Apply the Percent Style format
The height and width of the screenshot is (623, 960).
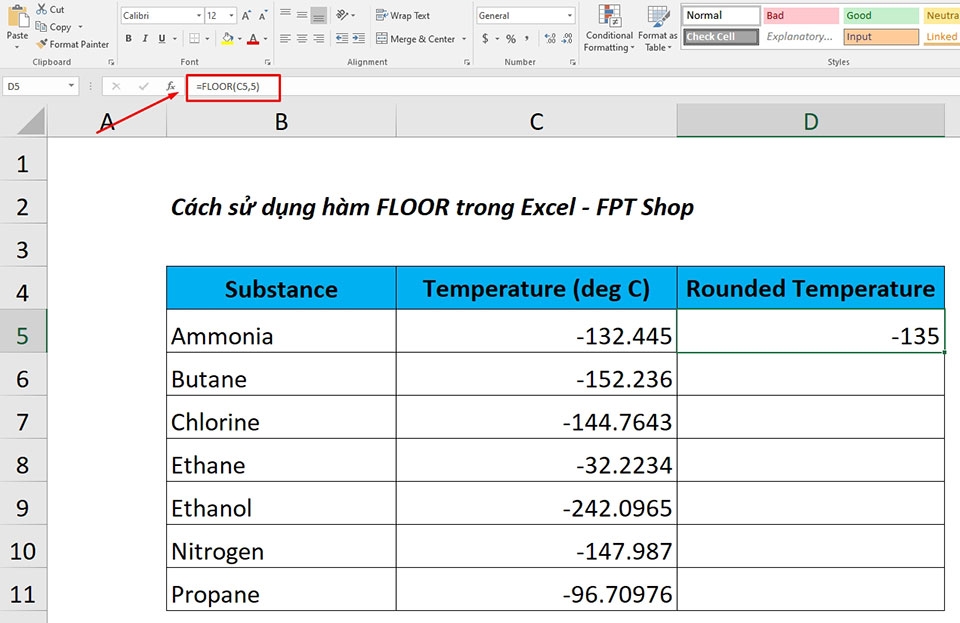pyautogui.click(x=509, y=38)
